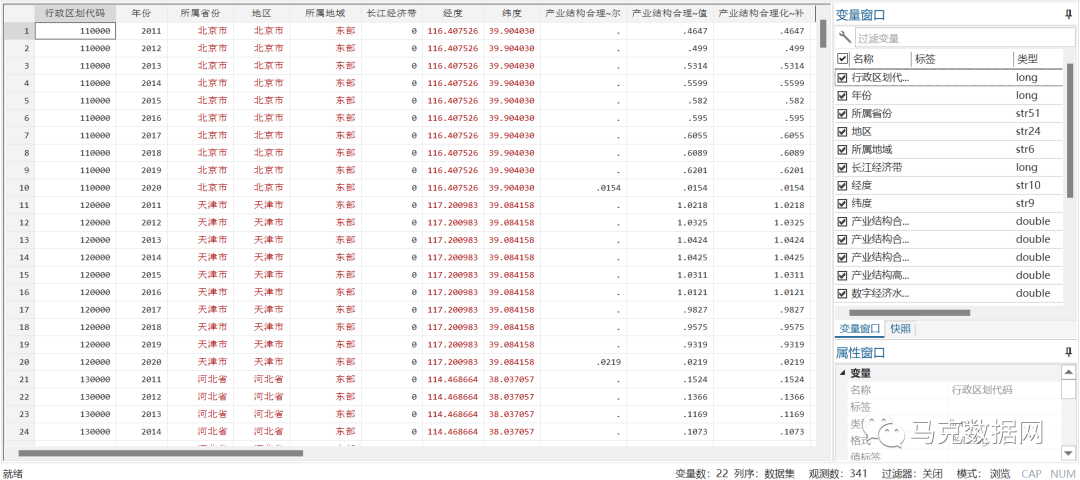Select the 产业结构合理~值 column header
Viewport: 1080px width, 480px height.
(669, 13)
